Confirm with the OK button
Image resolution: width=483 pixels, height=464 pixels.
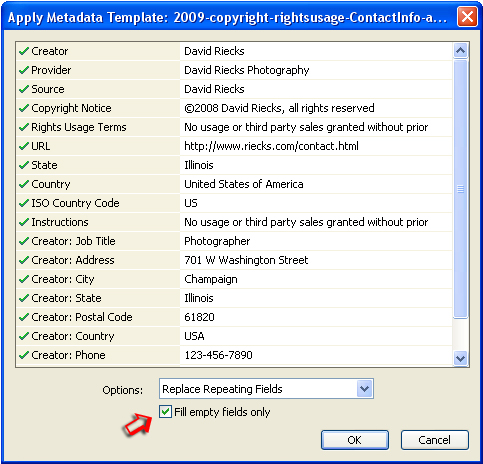[355, 440]
